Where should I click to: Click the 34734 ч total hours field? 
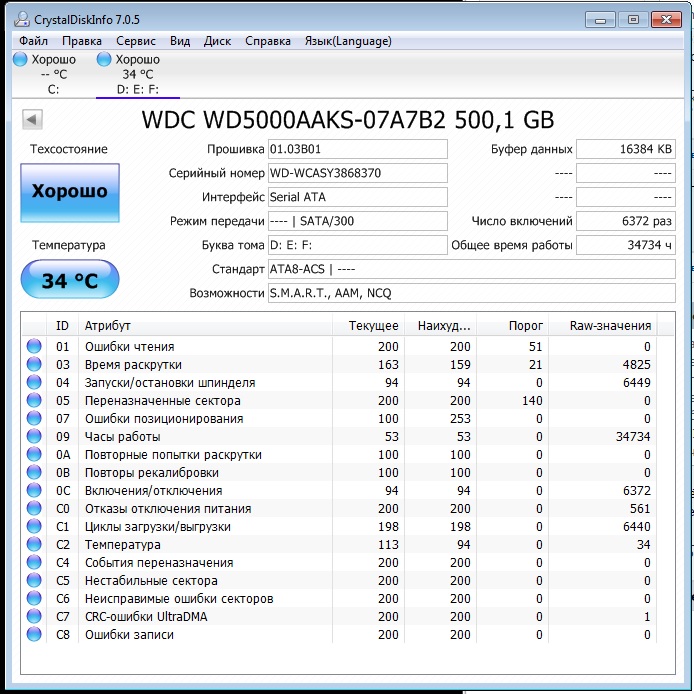point(626,245)
